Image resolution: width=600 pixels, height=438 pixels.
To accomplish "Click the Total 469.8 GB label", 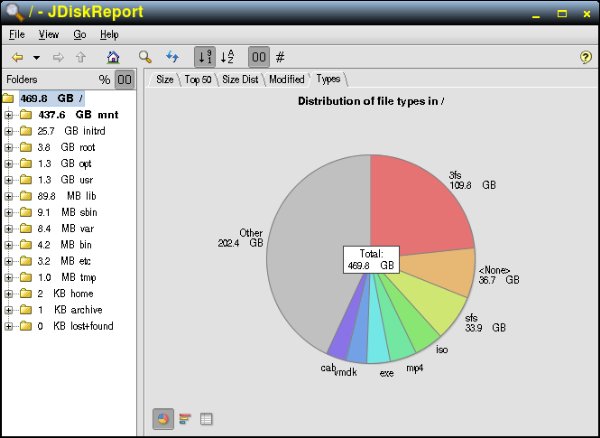I will point(371,260).
